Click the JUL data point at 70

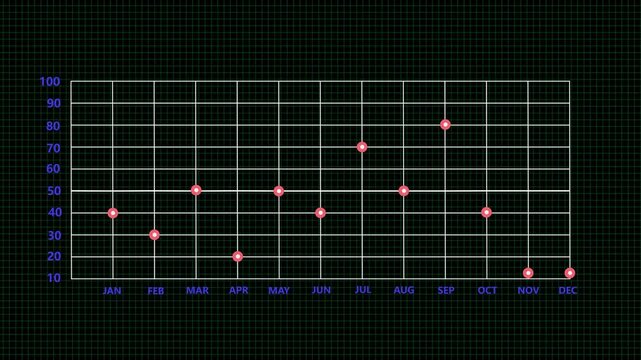pyautogui.click(x=362, y=147)
